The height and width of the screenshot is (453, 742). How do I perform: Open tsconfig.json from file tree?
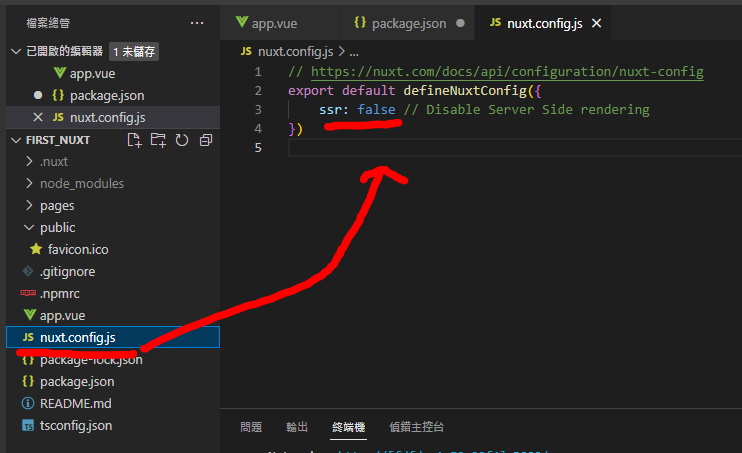click(x=76, y=425)
